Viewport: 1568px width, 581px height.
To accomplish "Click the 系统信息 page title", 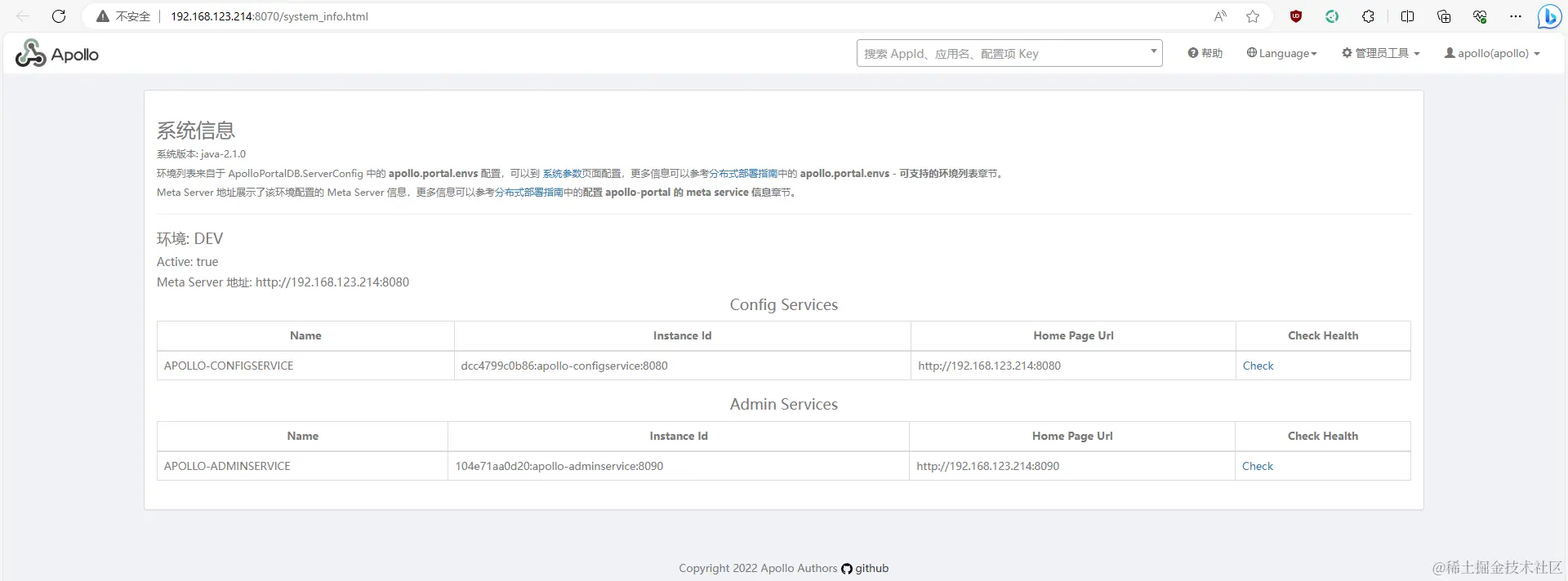I will pos(196,131).
